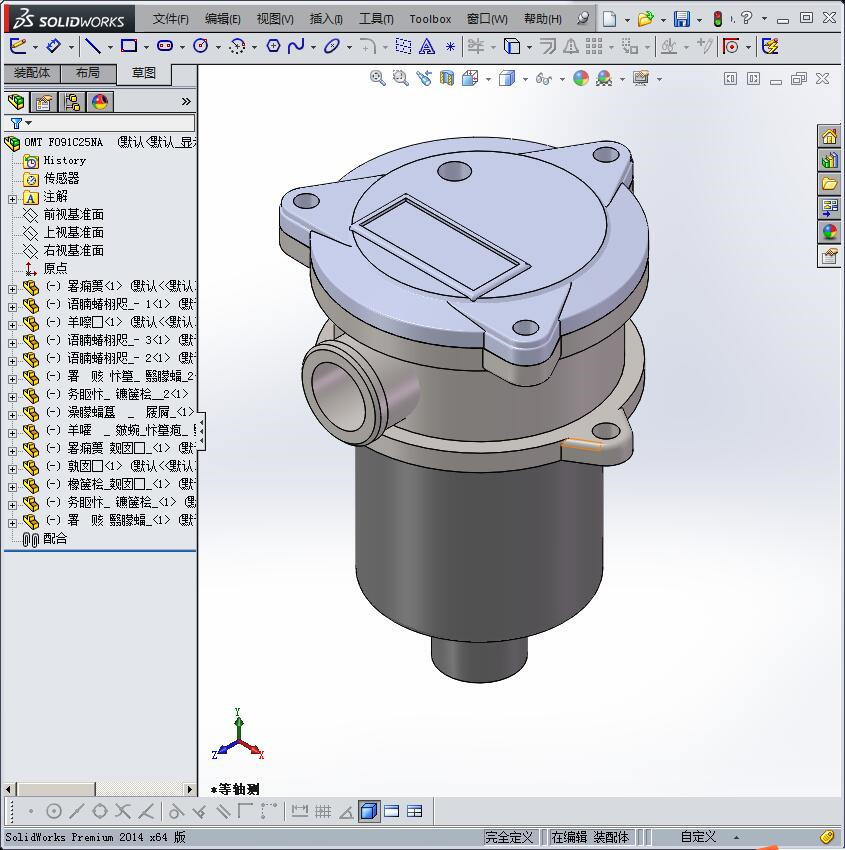Click the root assembly OMT F091C25NA
Screen dimensions: 845x850
(63, 142)
